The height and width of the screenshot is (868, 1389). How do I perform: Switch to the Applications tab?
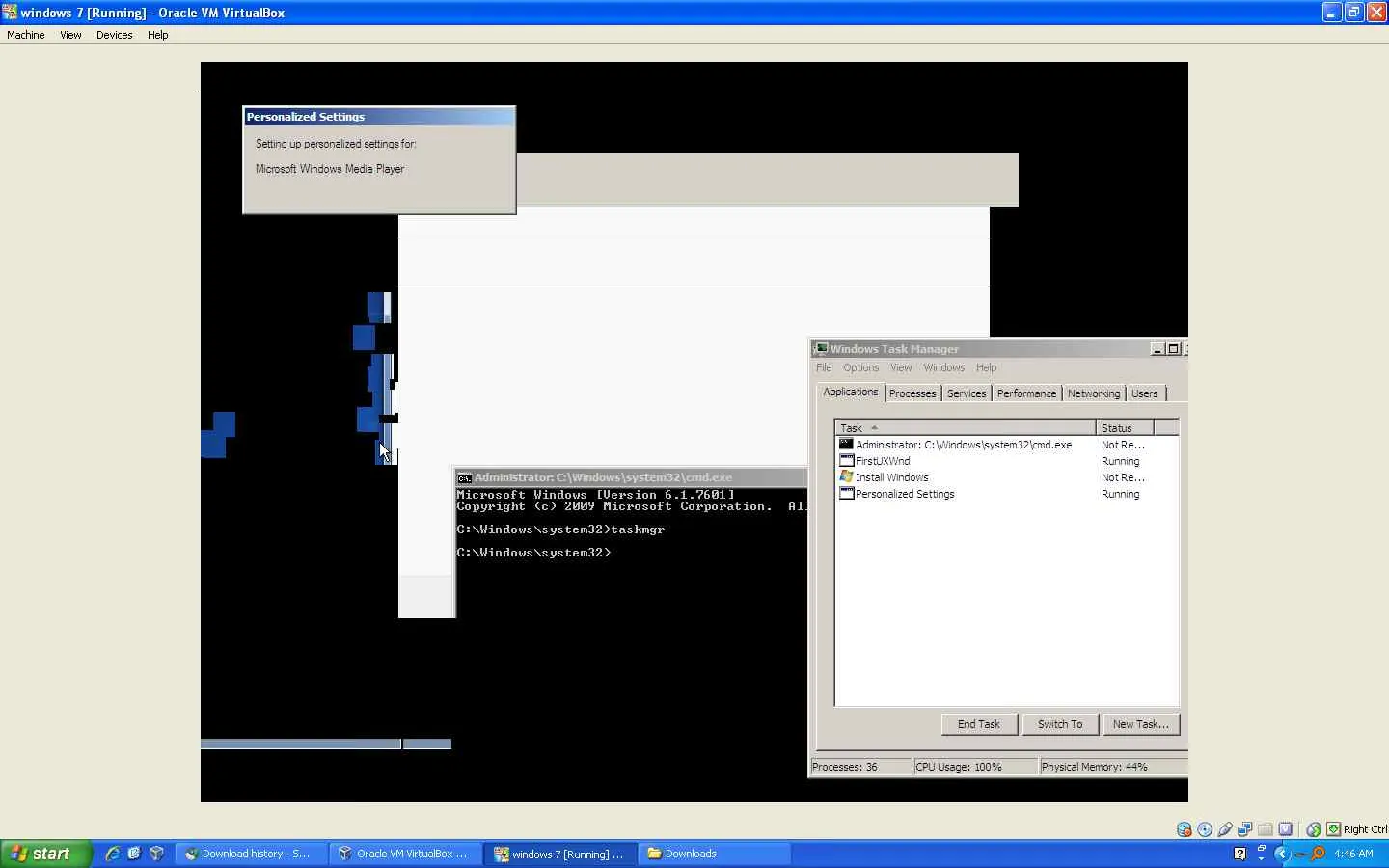pos(851,392)
